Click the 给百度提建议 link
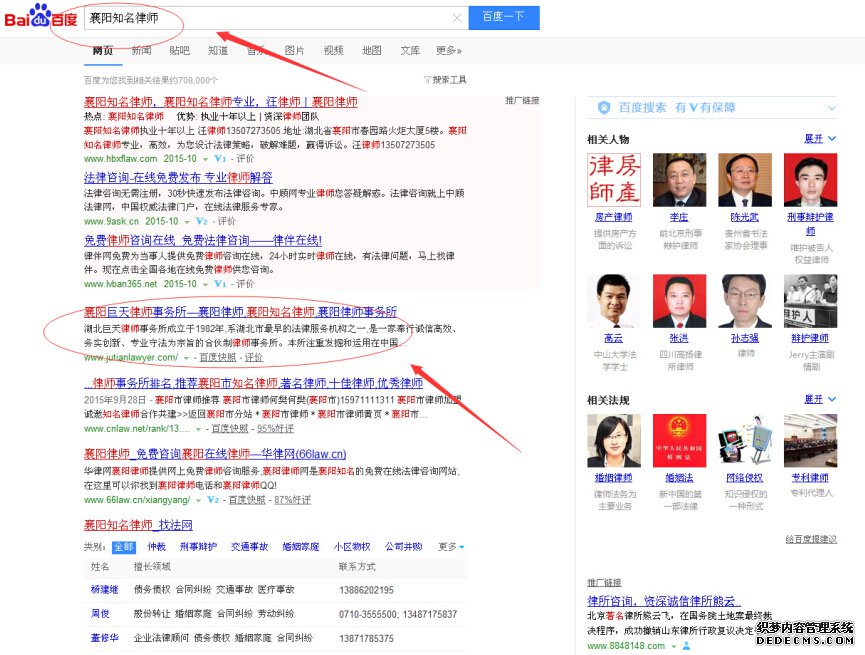Viewport: 865px width, 655px height. 811,539
